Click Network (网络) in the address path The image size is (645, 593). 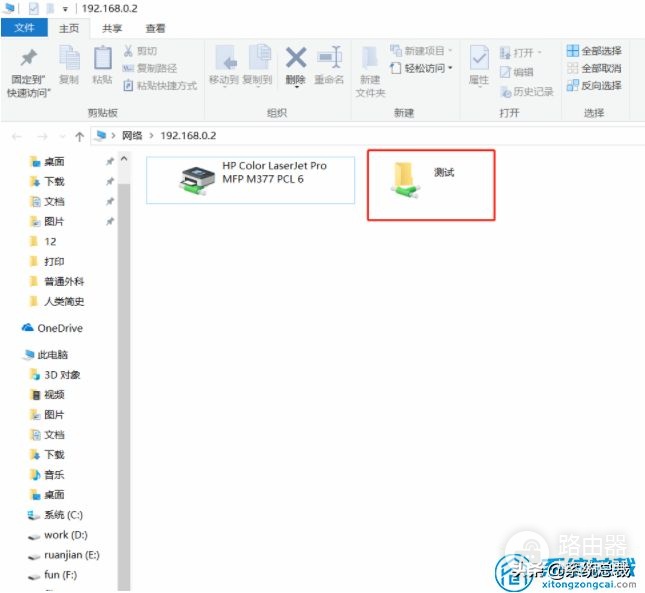point(132,136)
